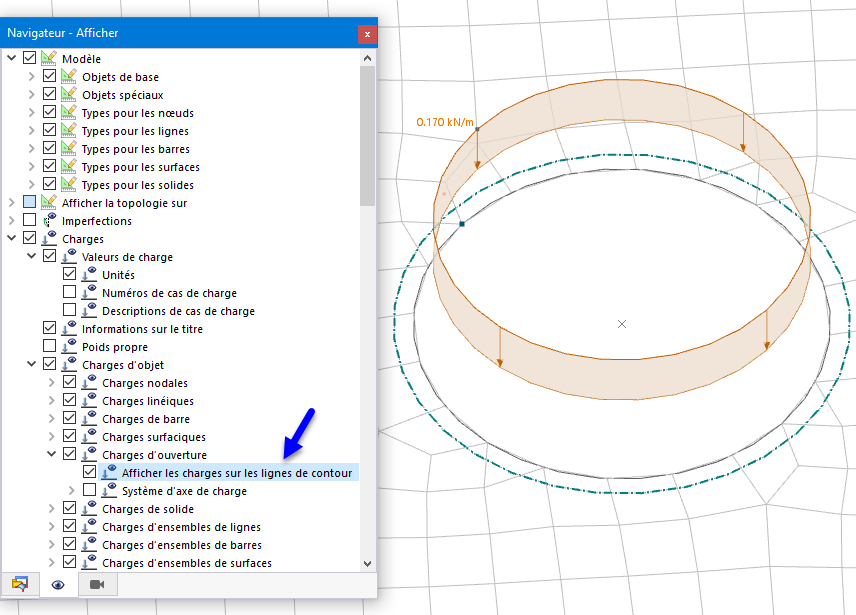Screen dimensions: 856x615
Task: Open the data navigator tab icon
Action: pyautogui.click(x=20, y=584)
